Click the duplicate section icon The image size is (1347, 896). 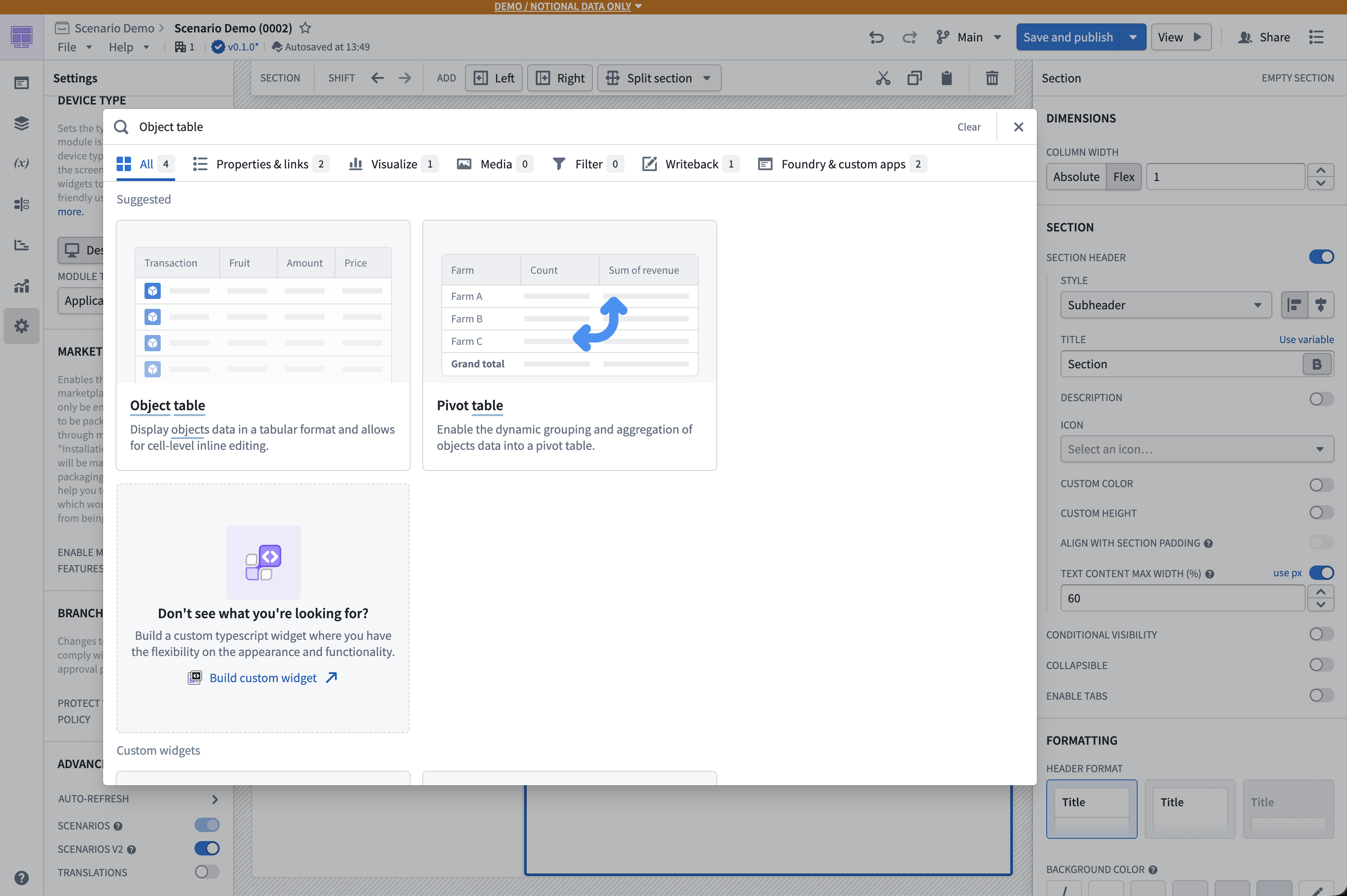coord(914,78)
